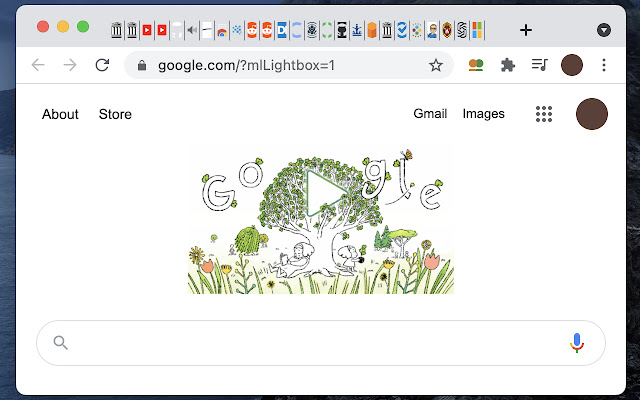Open the Google apps grid
Viewport: 640px width, 400px height.
coord(544,114)
